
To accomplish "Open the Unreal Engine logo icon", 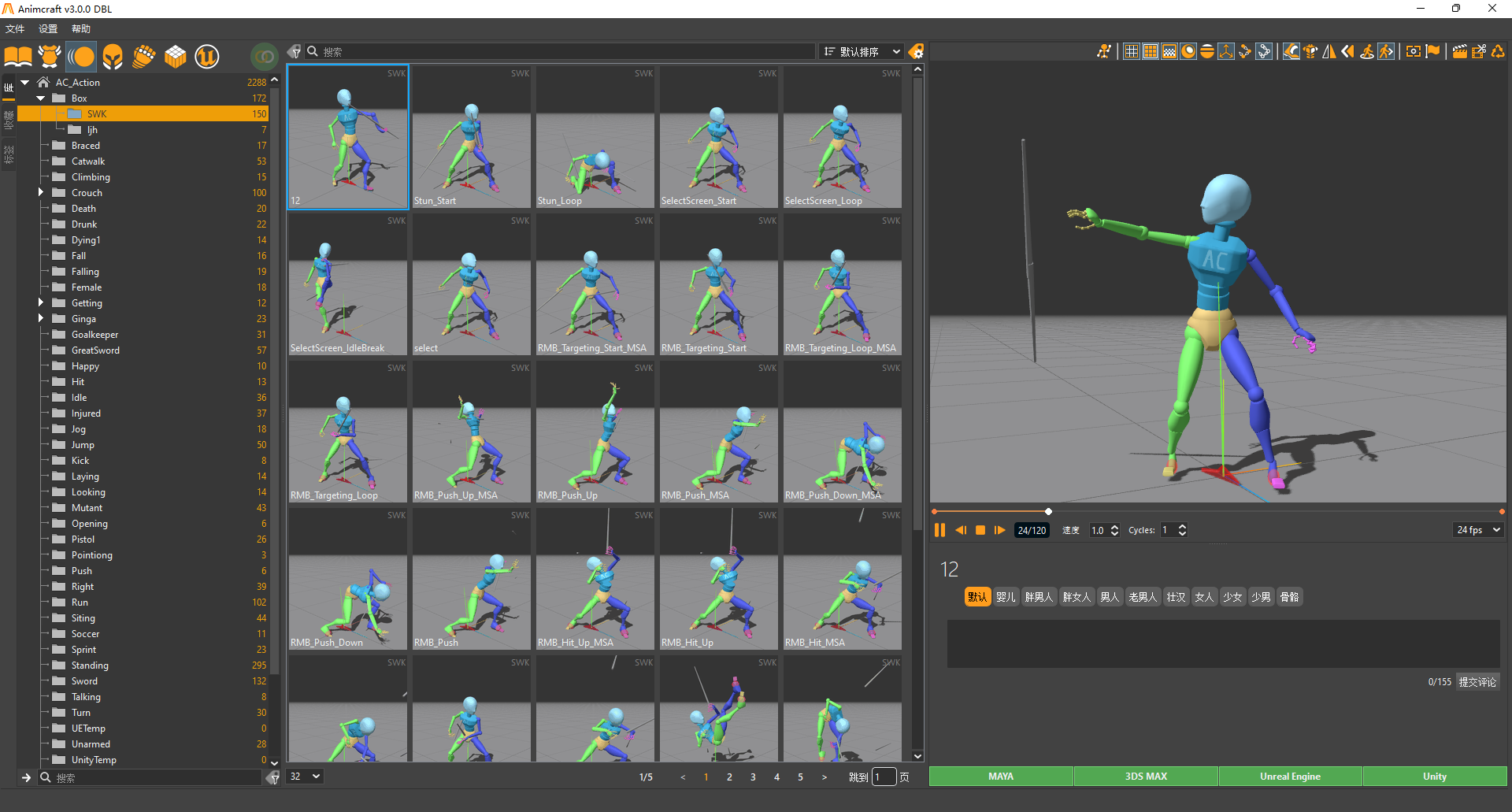I will click(207, 56).
